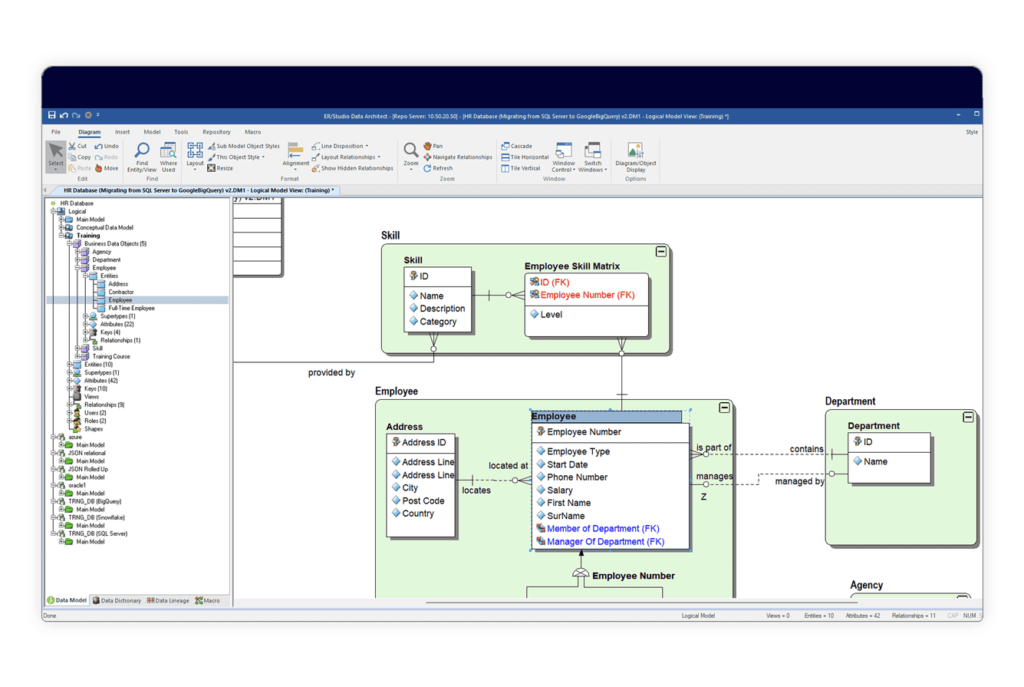Click the Employee entity title bar
This screenshot has width=1024, height=687.
pos(606,416)
